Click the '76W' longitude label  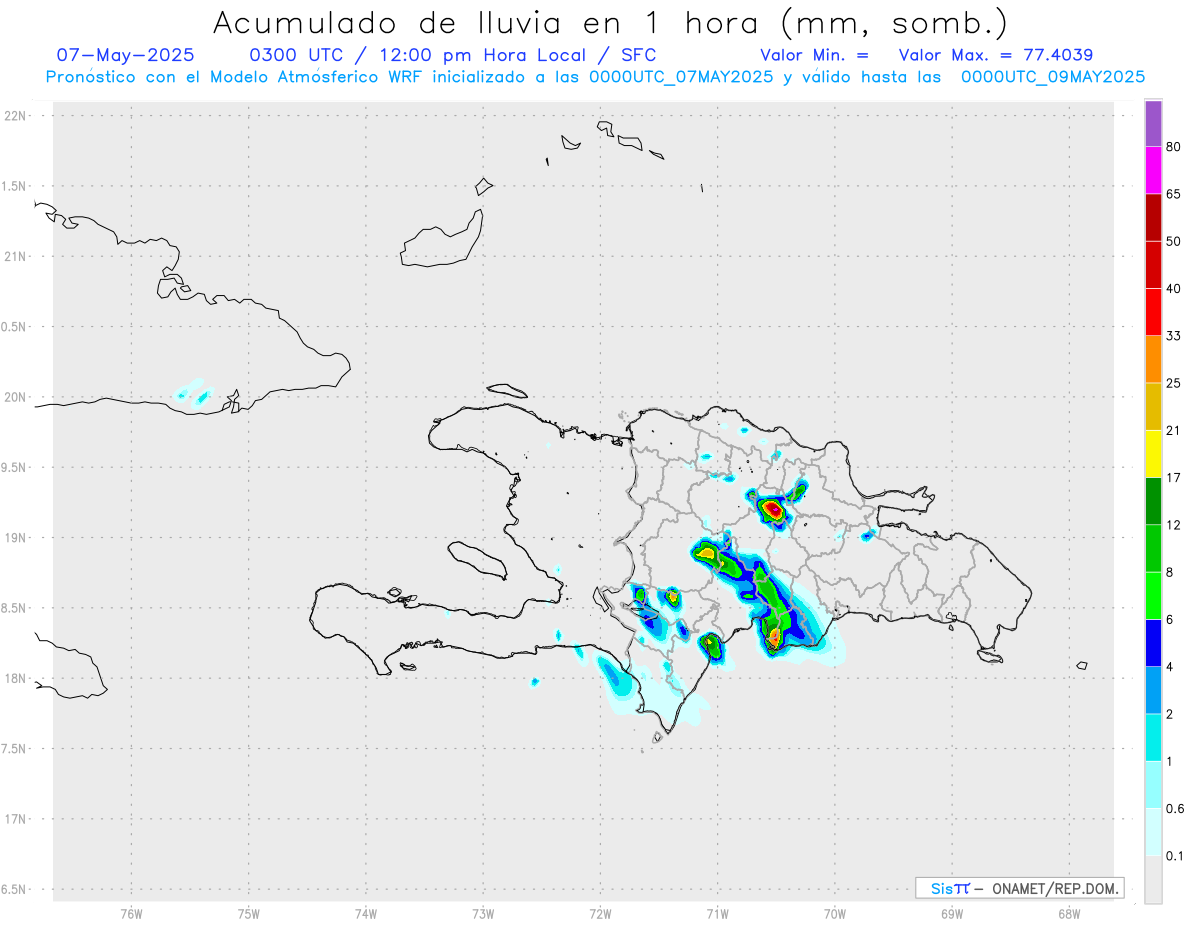coord(131,914)
